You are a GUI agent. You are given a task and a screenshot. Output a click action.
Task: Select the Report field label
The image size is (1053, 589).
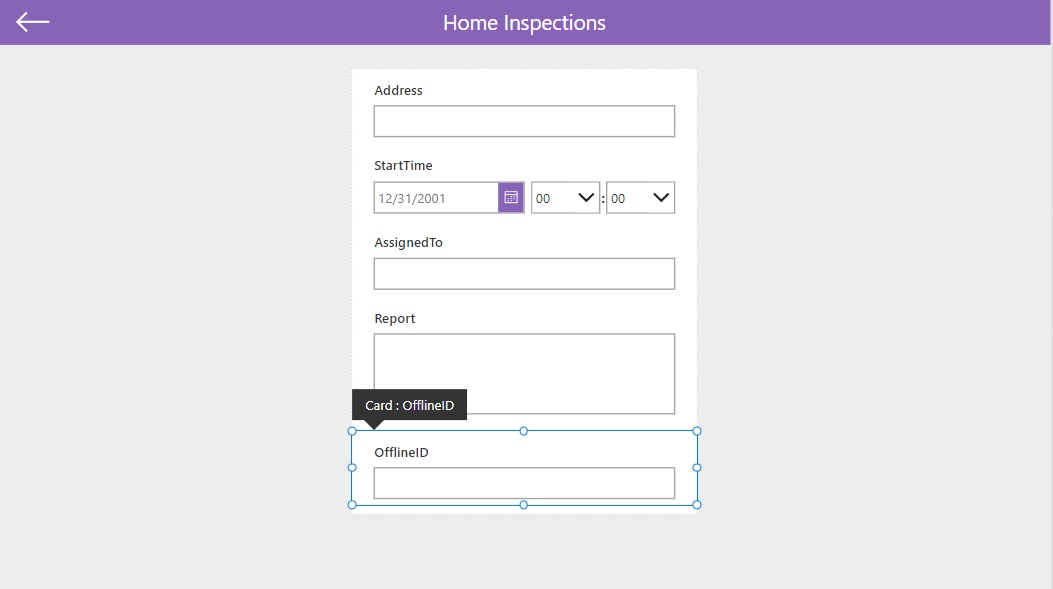(x=395, y=318)
